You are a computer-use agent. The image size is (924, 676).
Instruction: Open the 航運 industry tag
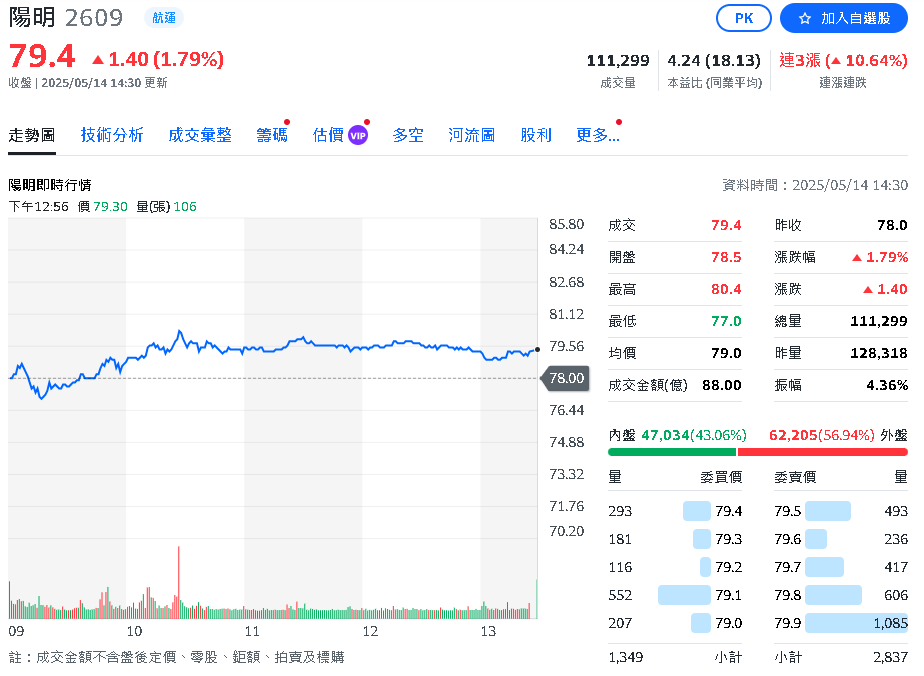pos(164,18)
